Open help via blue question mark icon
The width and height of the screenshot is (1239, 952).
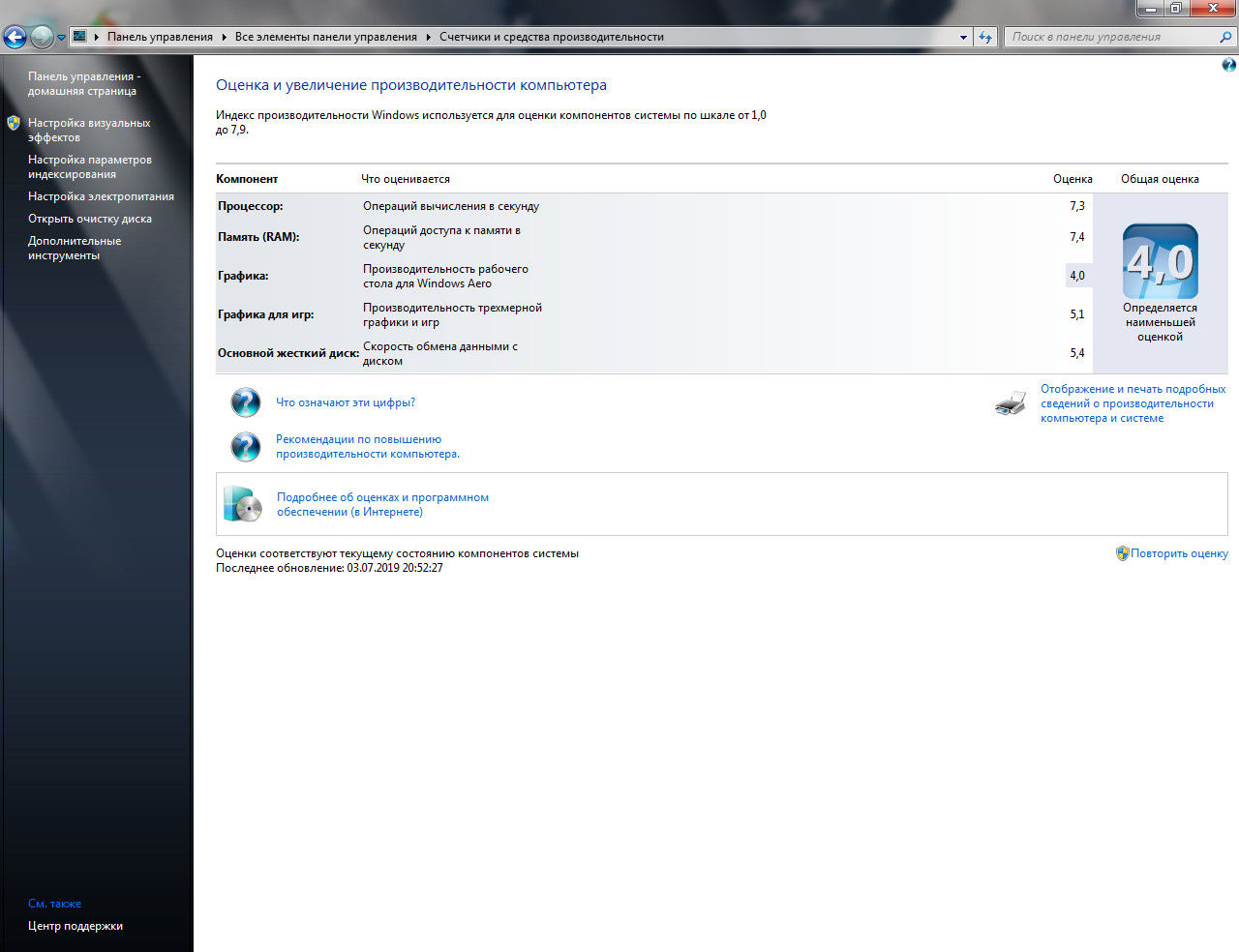tap(1229, 66)
